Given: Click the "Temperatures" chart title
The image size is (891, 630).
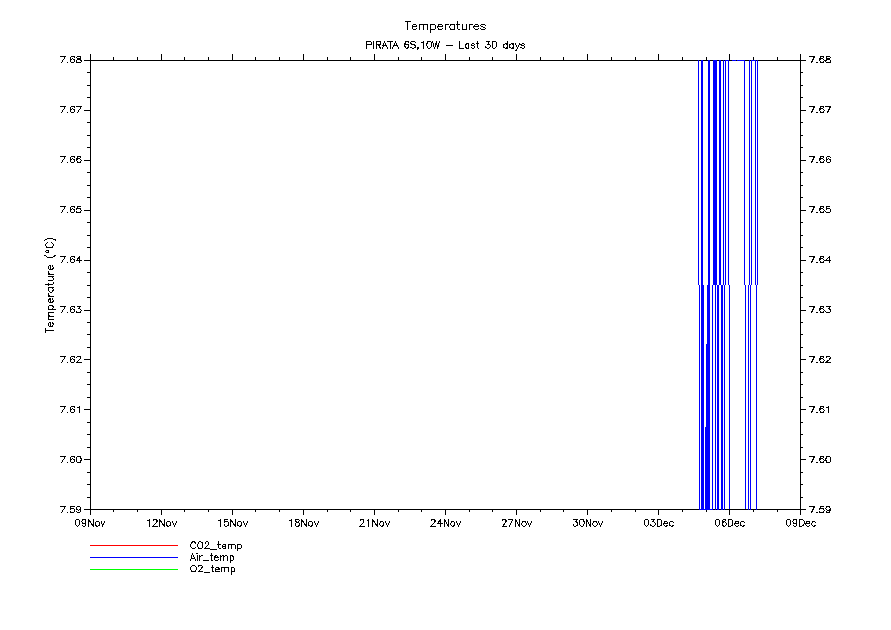Looking at the screenshot, I should tap(445, 26).
